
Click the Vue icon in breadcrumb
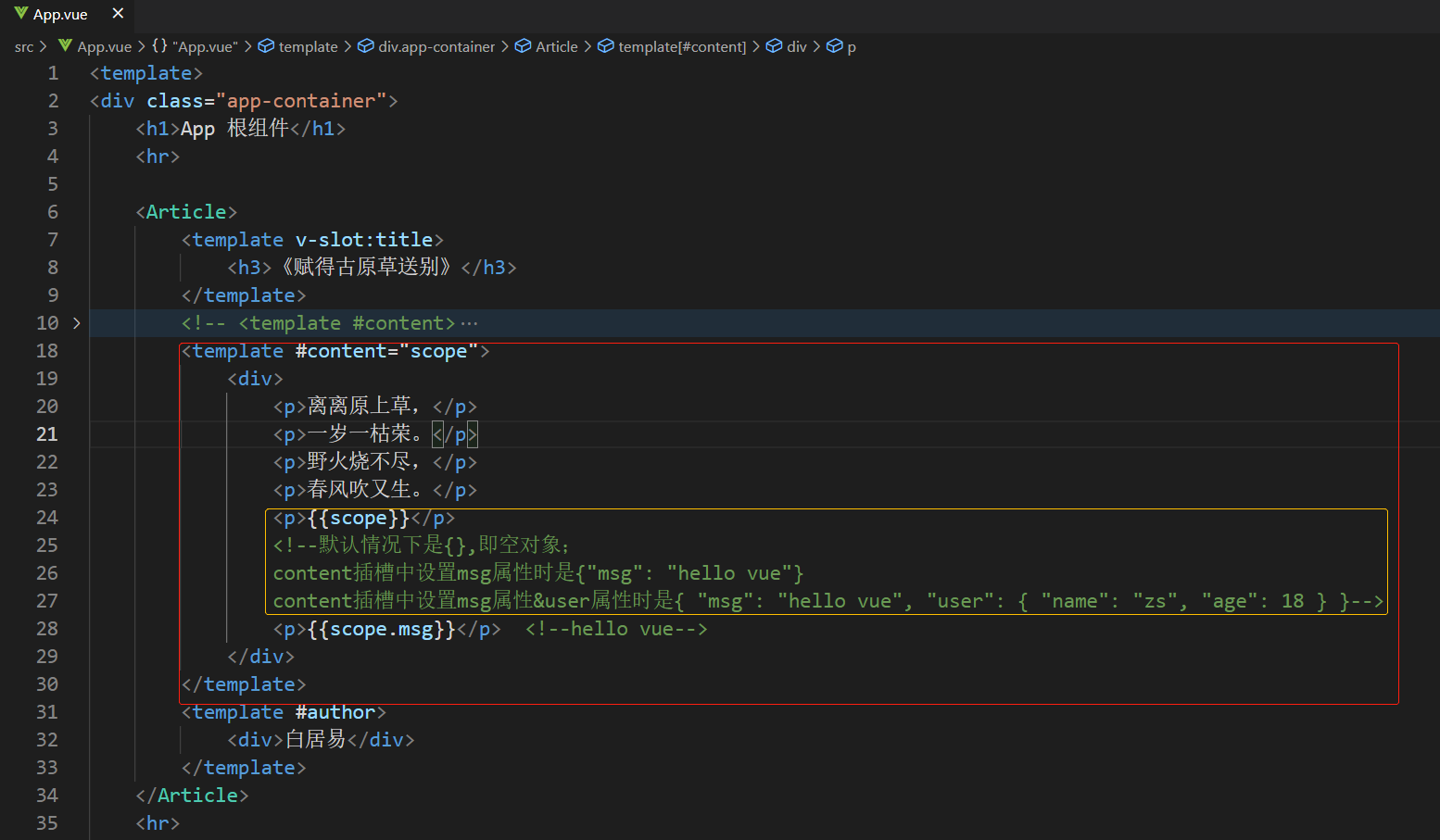[65, 46]
